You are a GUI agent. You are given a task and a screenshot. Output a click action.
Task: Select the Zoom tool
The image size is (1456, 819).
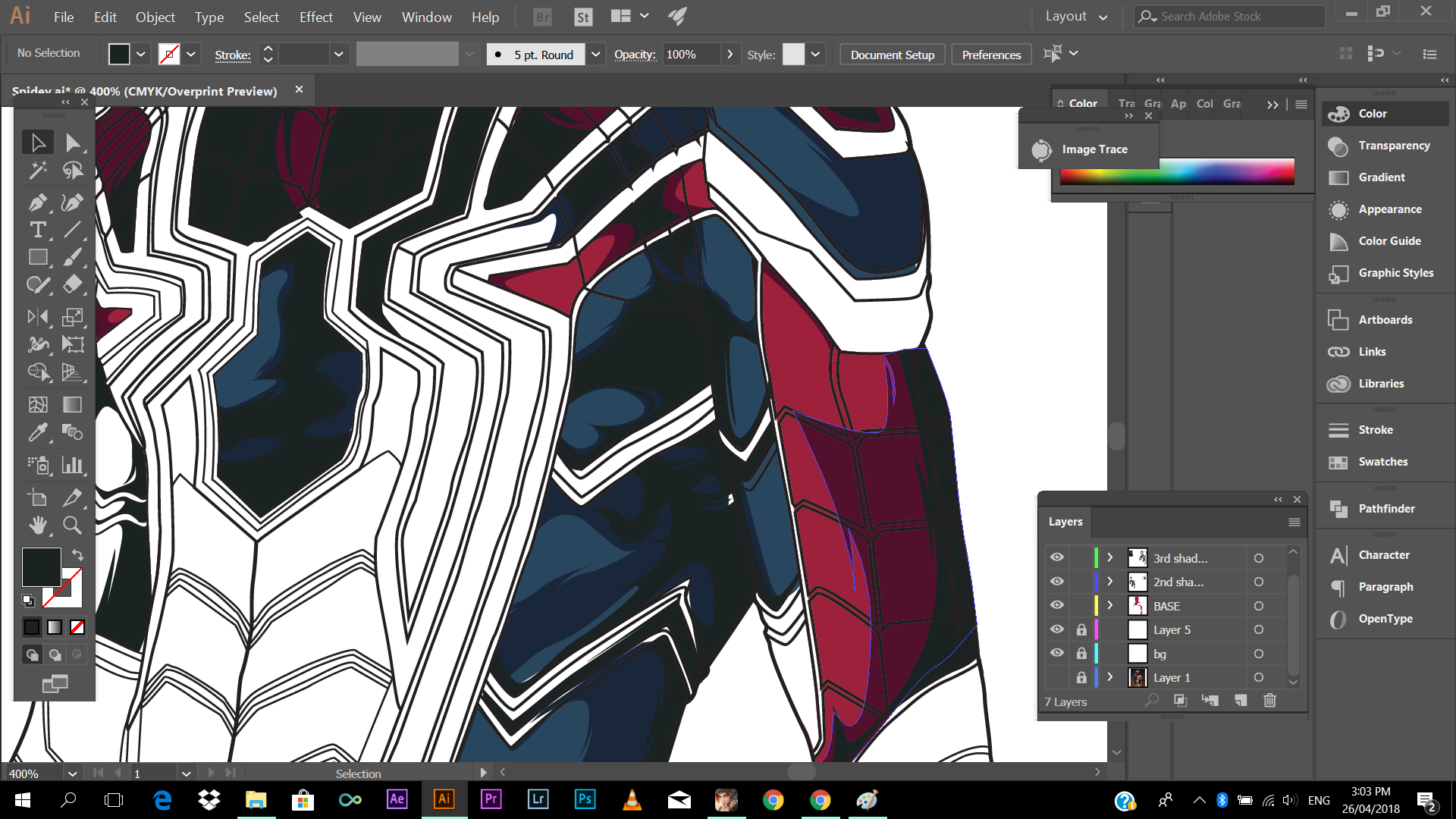(73, 525)
